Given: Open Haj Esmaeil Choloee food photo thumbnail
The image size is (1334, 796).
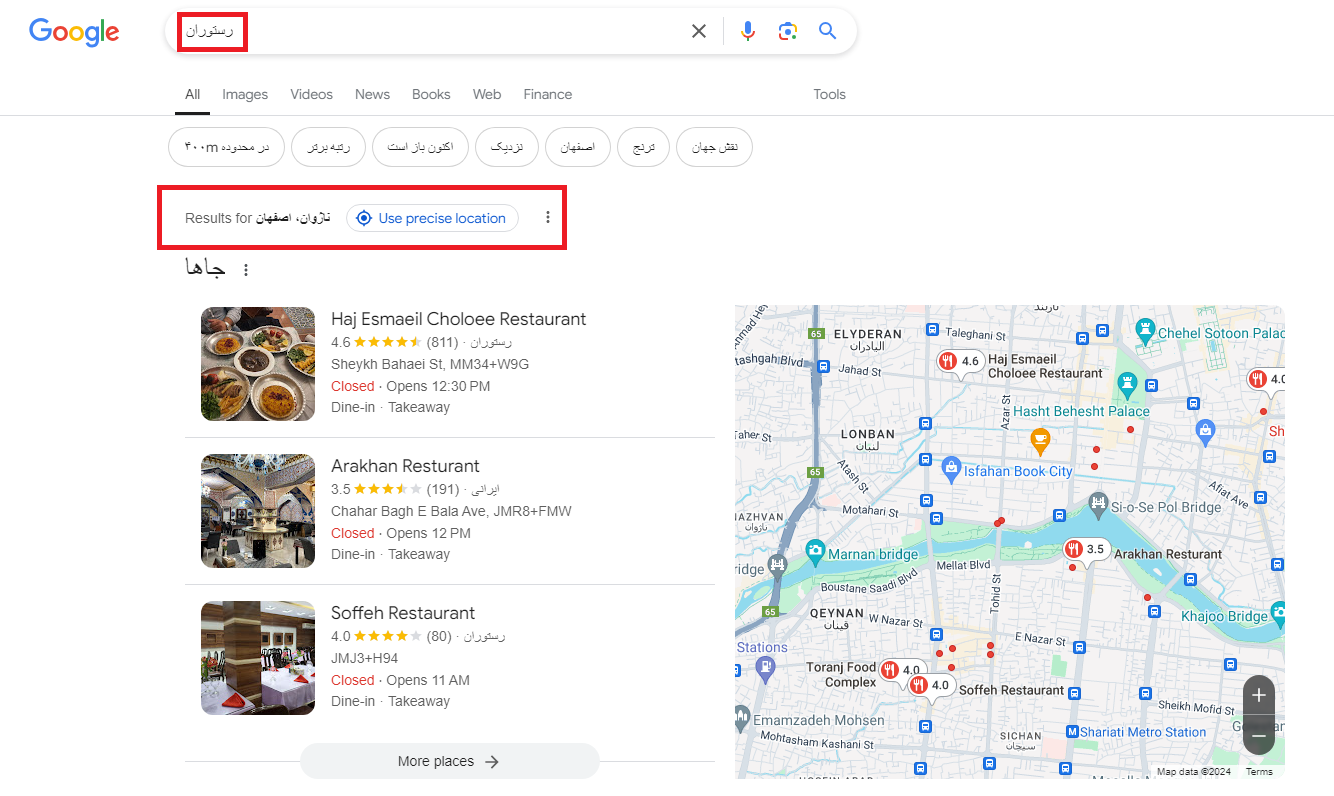Looking at the screenshot, I should coord(258,364).
